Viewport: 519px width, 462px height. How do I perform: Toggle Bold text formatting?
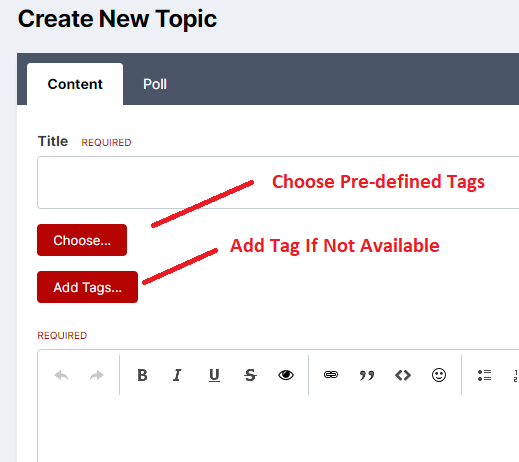(142, 375)
